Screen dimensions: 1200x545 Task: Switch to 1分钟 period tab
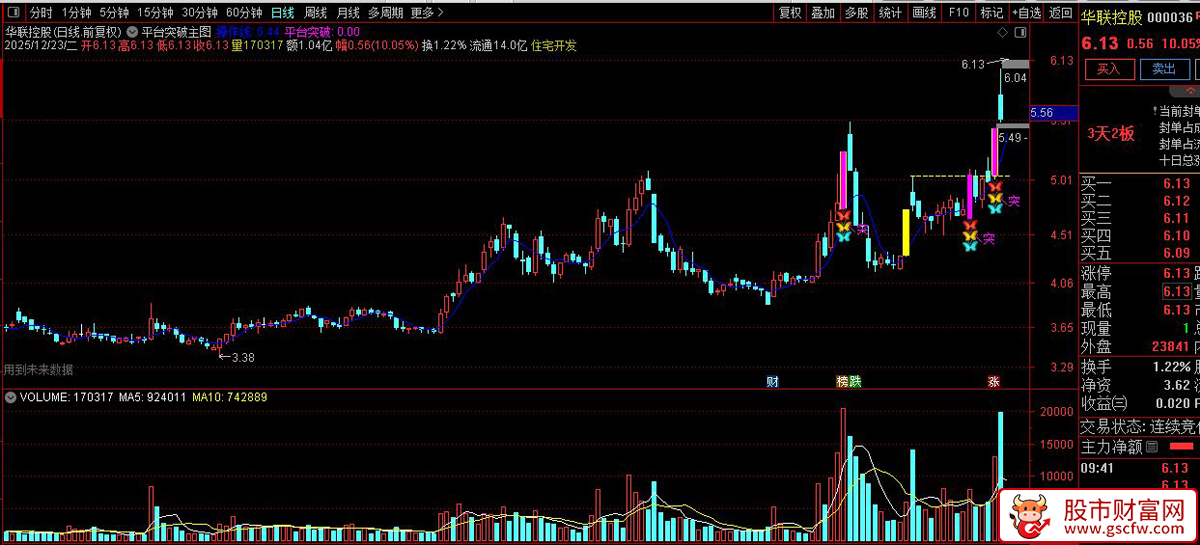click(76, 13)
